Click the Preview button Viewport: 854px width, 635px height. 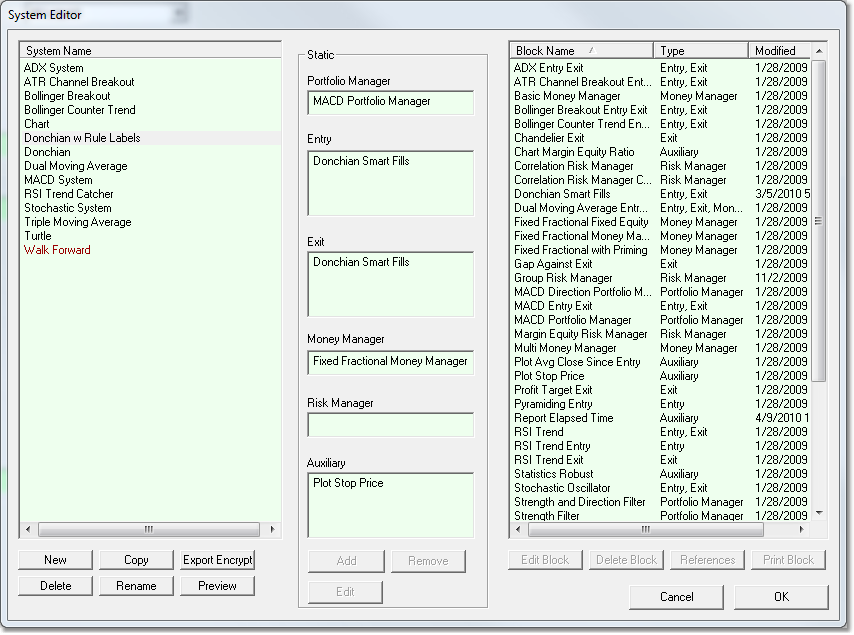217,586
